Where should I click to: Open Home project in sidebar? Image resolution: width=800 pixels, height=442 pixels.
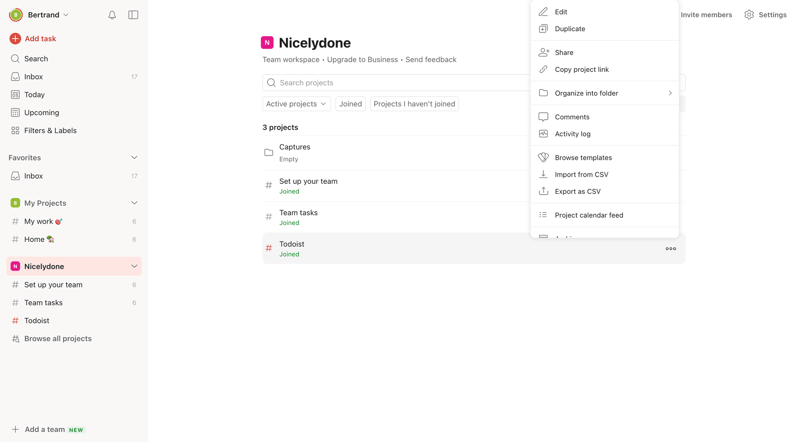pos(39,239)
